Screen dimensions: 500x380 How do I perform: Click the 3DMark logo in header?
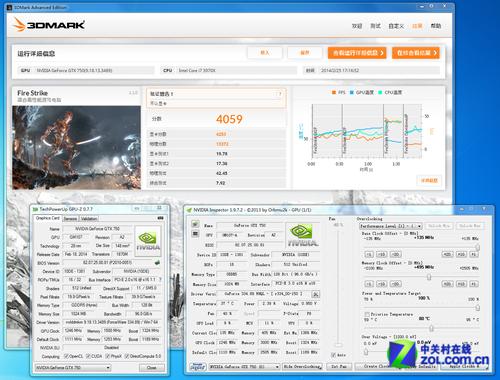[x=49, y=25]
